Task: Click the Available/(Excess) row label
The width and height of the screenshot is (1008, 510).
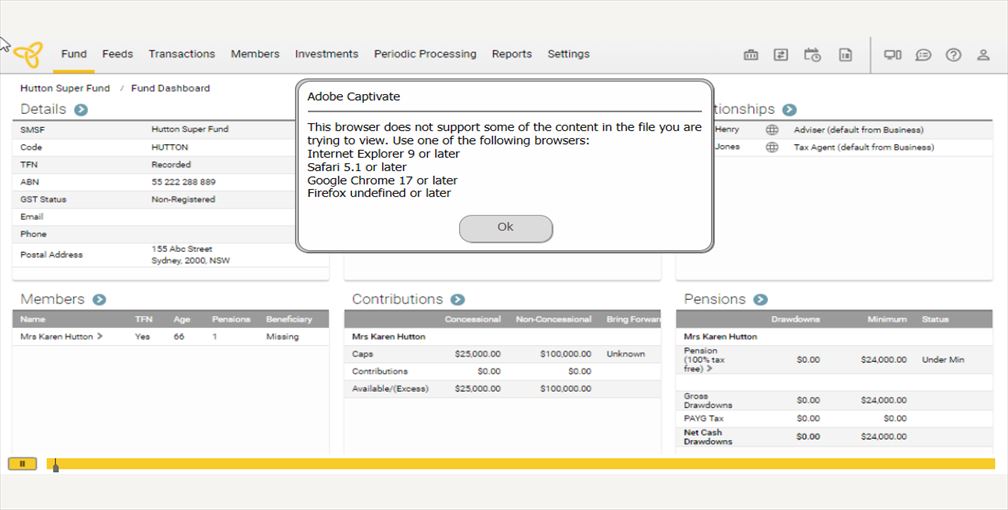Action: tap(390, 388)
